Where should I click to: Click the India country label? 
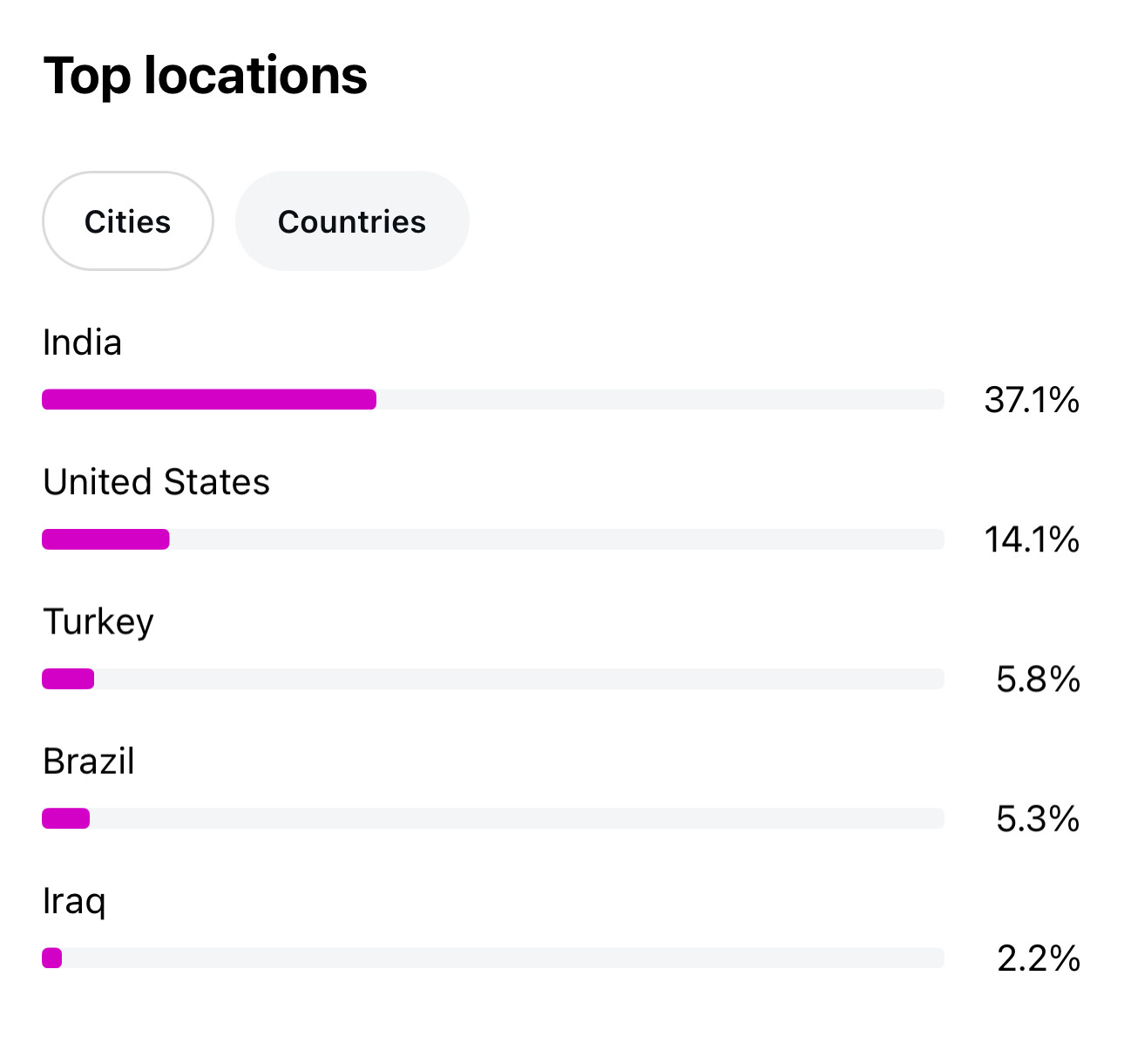tap(82, 342)
